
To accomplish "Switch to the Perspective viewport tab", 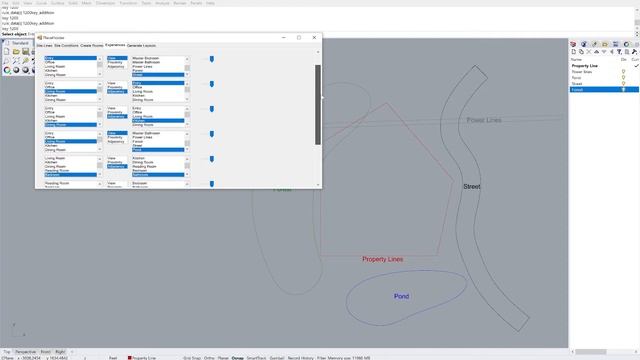I will [25, 351].
